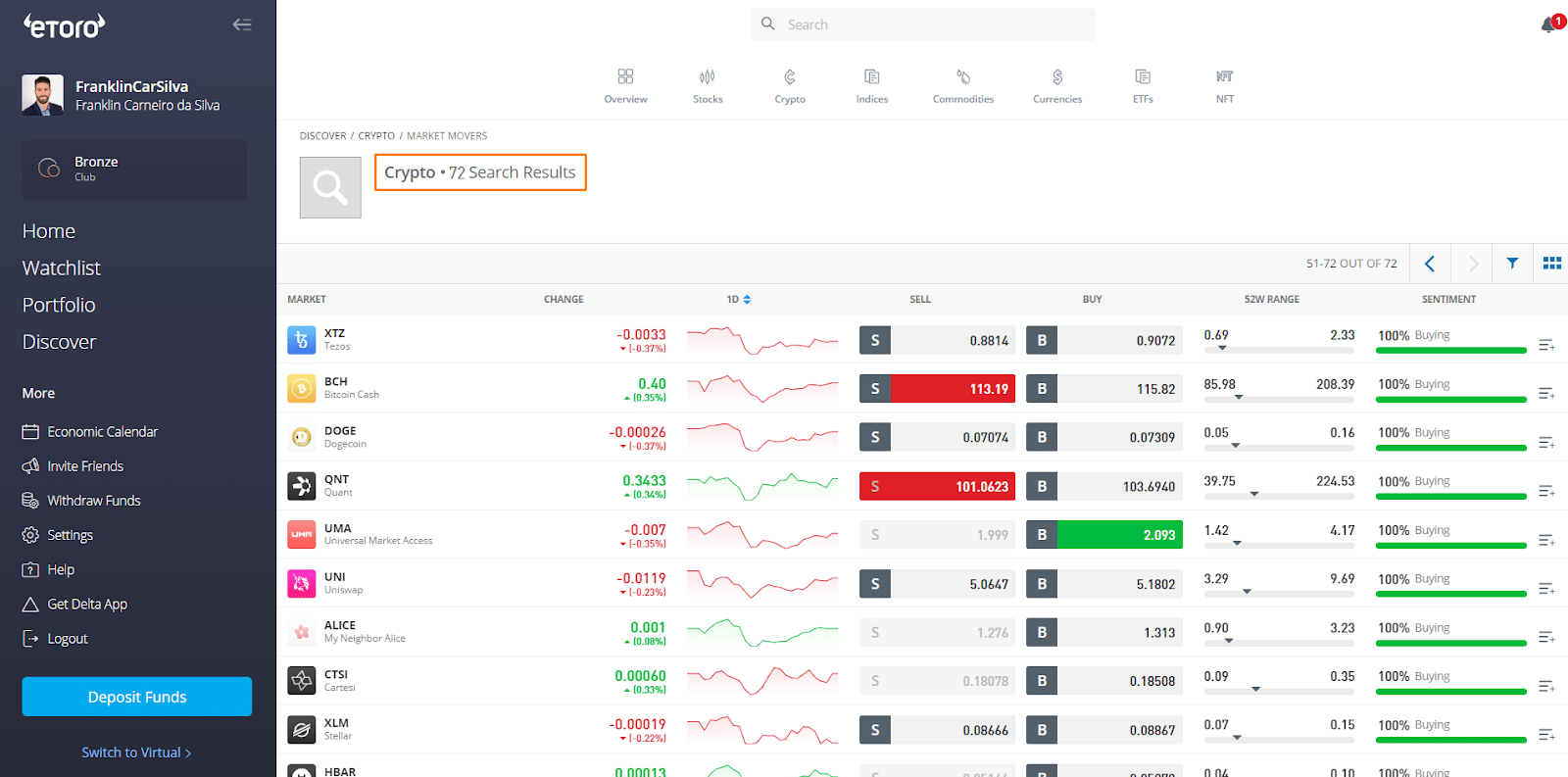Screen dimensions: 1568x777
Task: Click the disabled next page arrow
Action: tap(1472, 263)
